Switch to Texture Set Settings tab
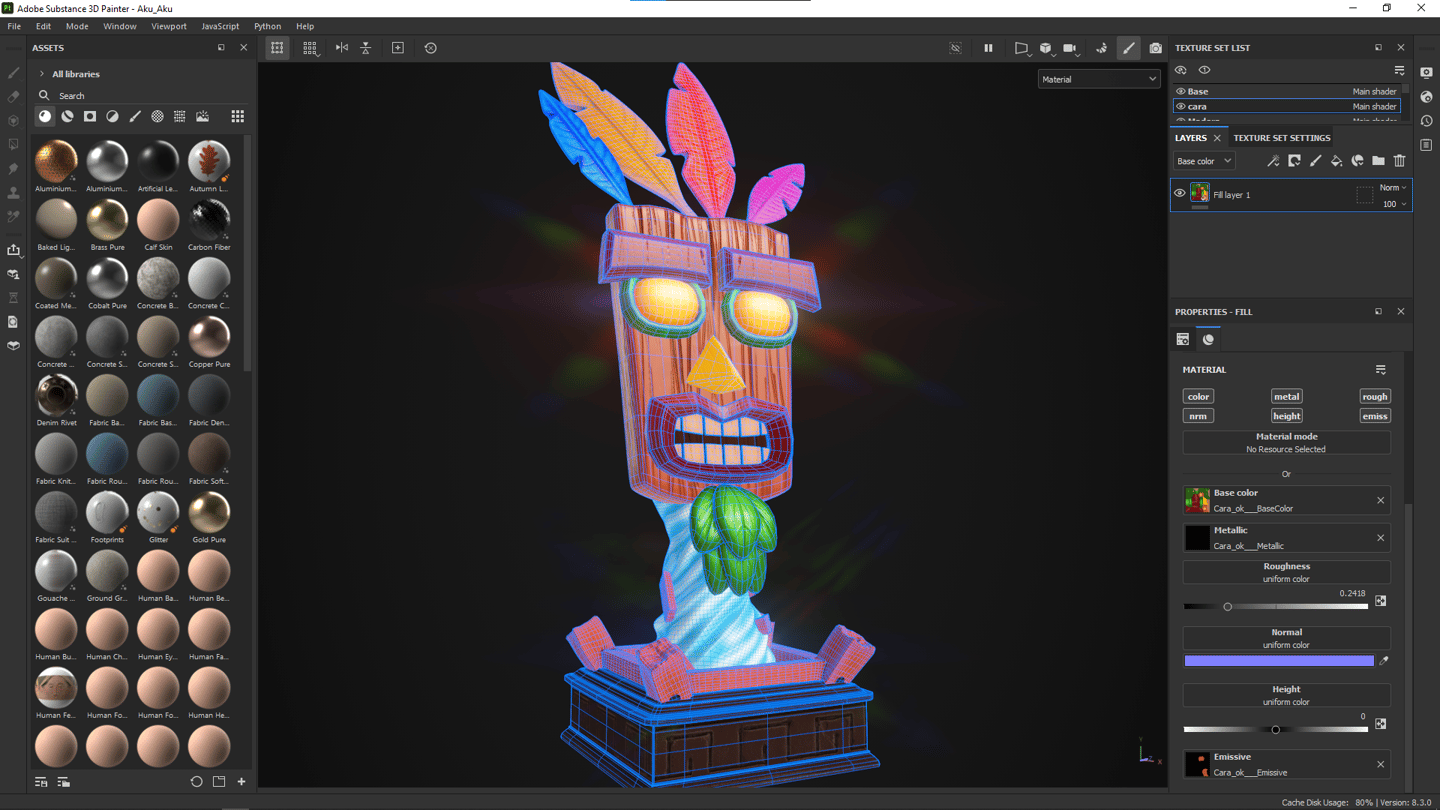The width and height of the screenshot is (1440, 810). pos(1282,138)
